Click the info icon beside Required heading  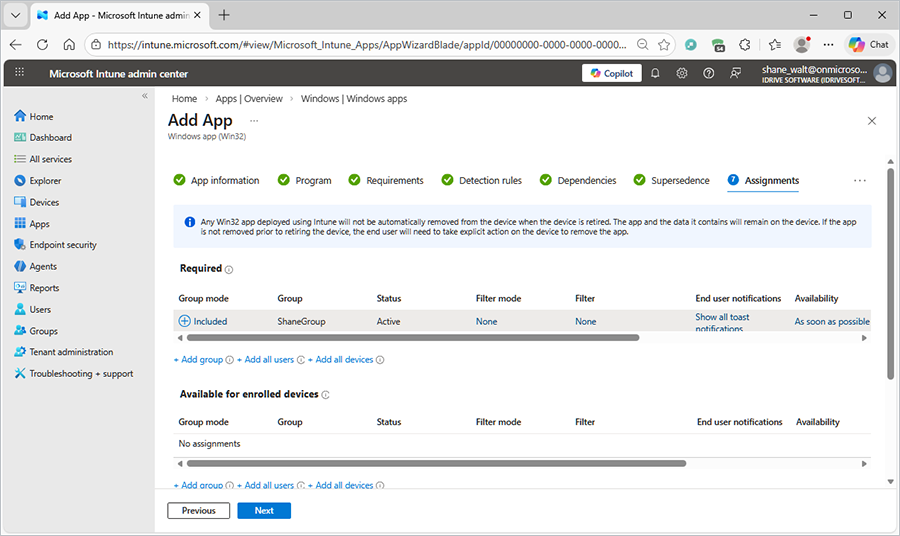click(229, 269)
